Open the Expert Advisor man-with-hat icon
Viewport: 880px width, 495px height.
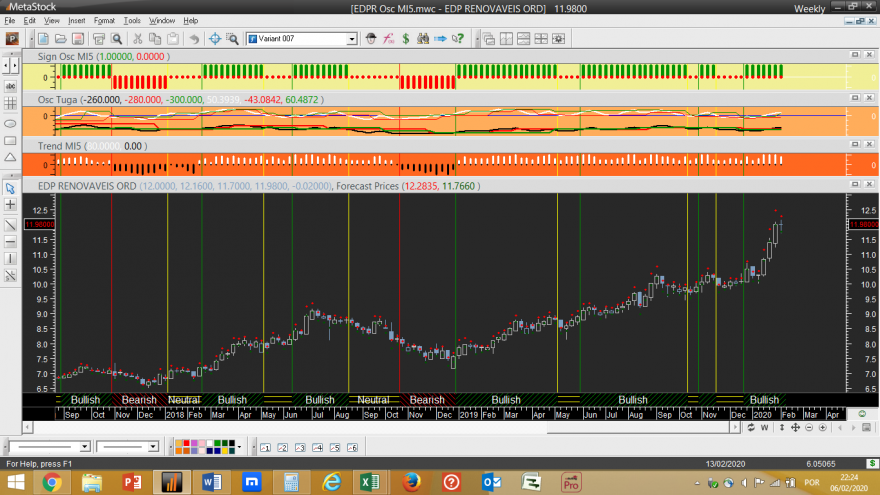(x=371, y=39)
